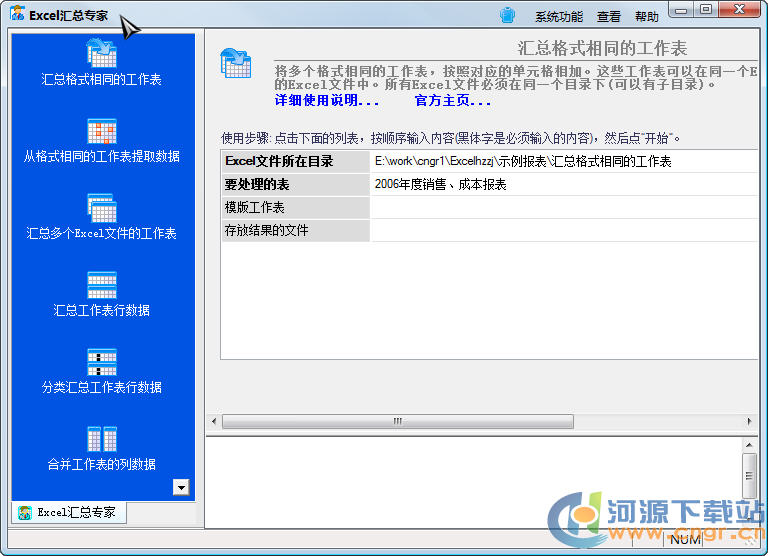
Task: Open the 查看 menu
Action: [x=609, y=17]
